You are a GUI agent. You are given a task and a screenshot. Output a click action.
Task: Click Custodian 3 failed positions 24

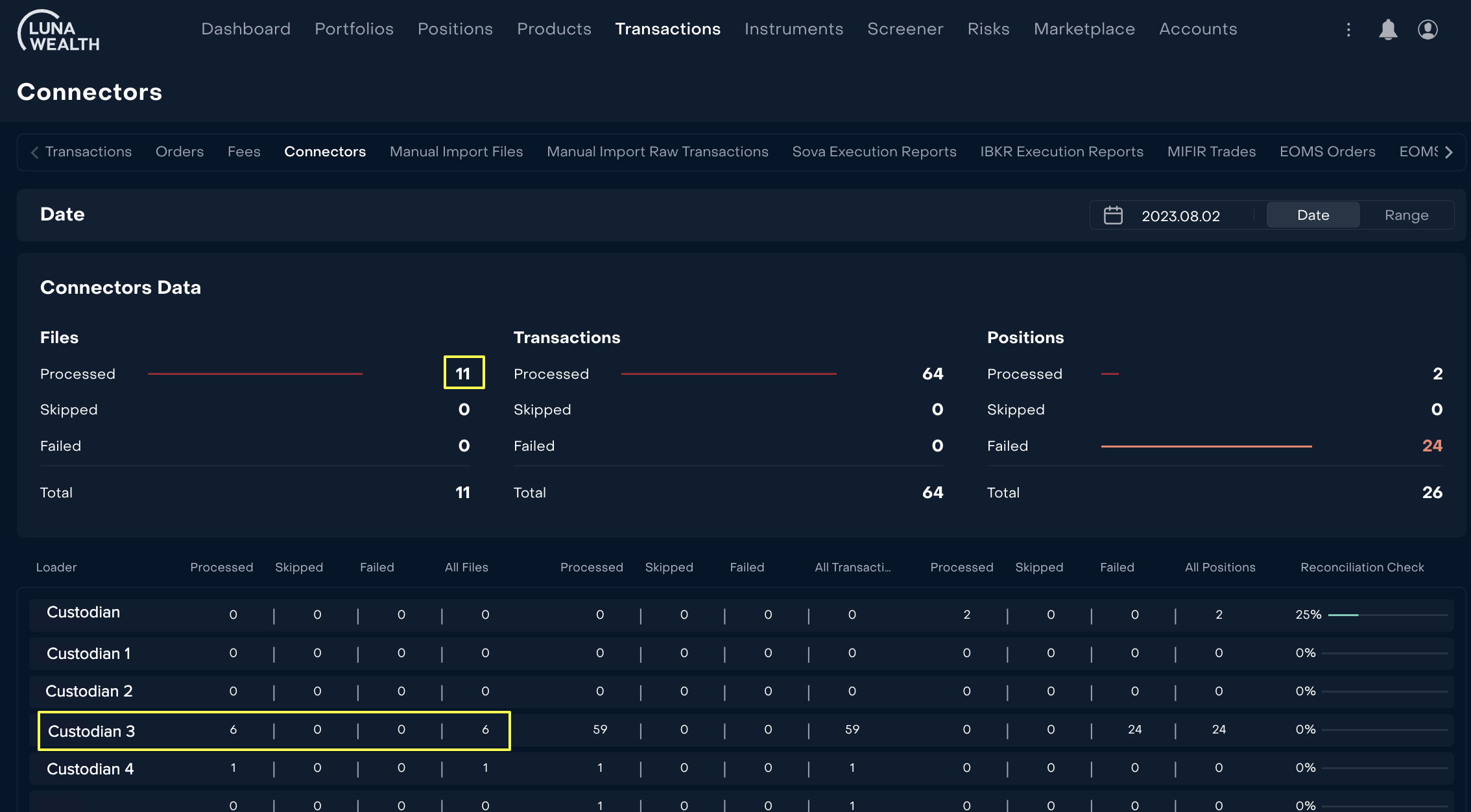pyautogui.click(x=1134, y=730)
